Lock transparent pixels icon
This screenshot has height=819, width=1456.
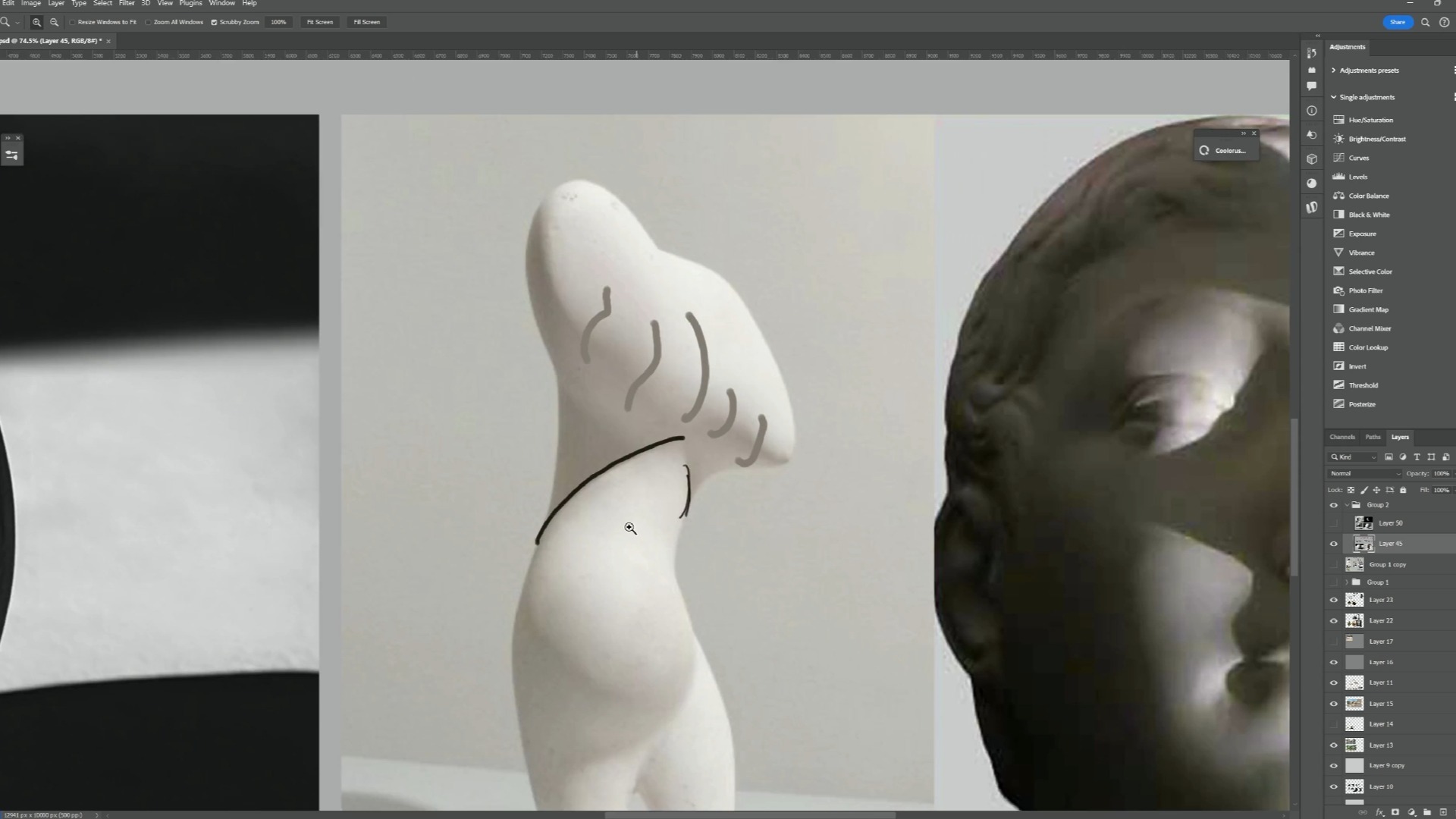1351,490
